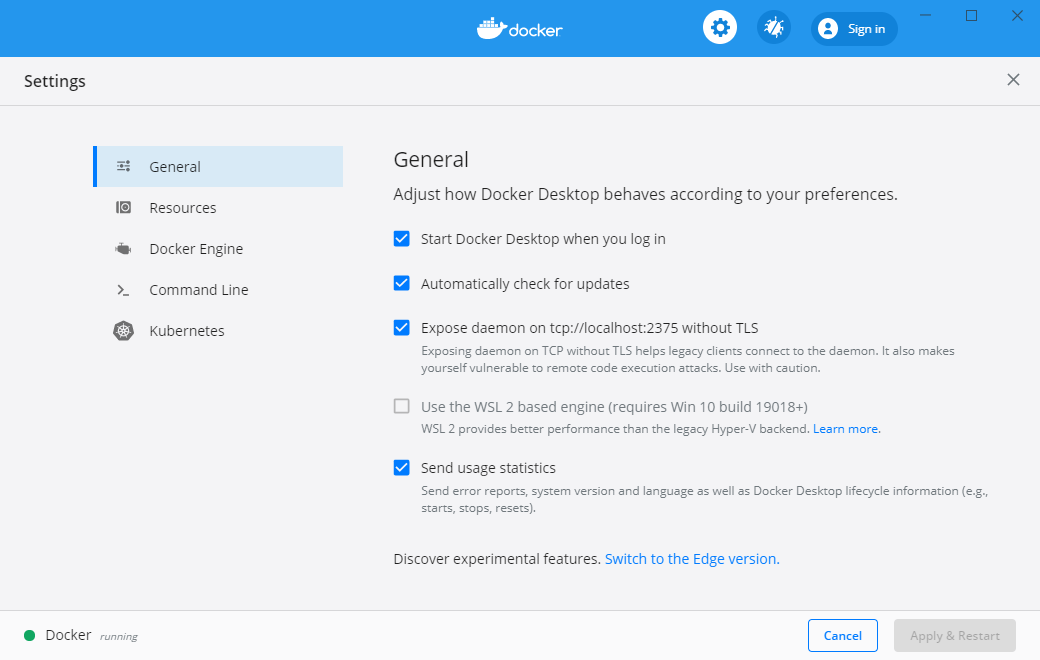Switch to the Resources settings section
This screenshot has height=660, width=1040.
click(183, 207)
